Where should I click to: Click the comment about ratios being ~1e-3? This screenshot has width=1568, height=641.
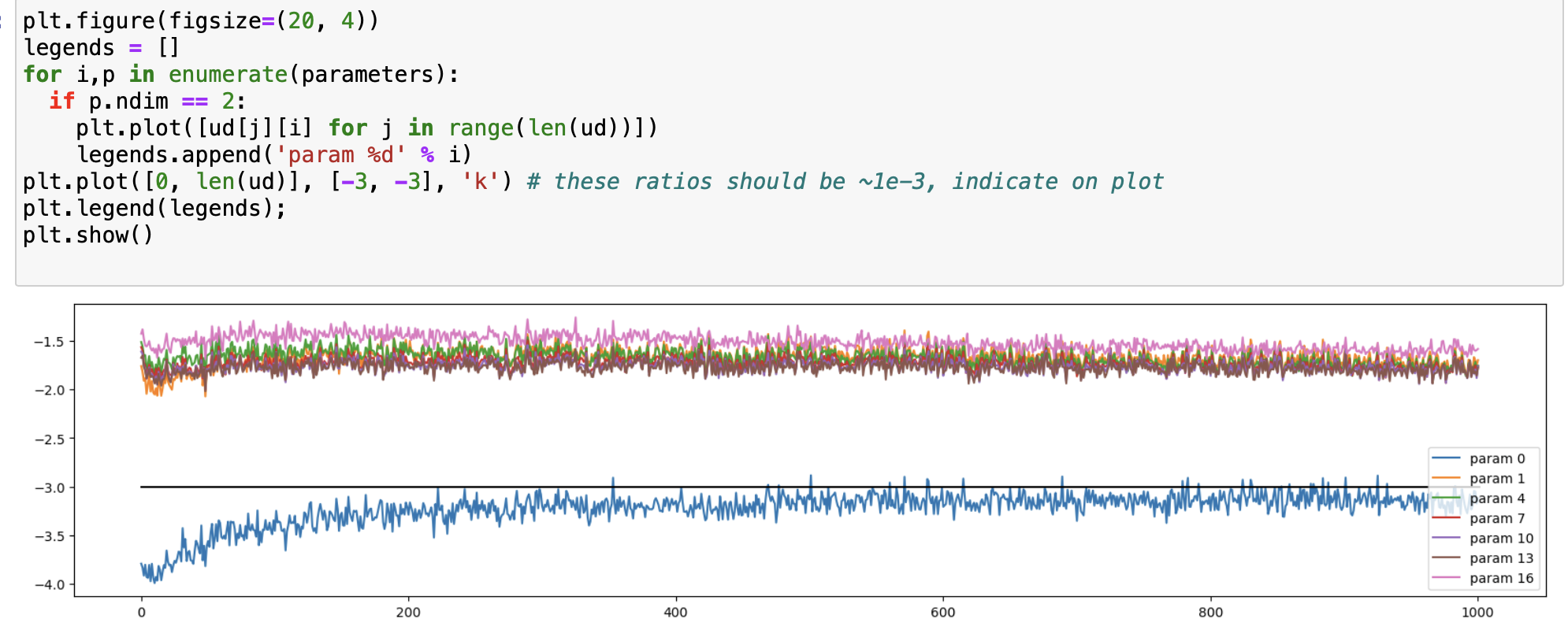[845, 181]
